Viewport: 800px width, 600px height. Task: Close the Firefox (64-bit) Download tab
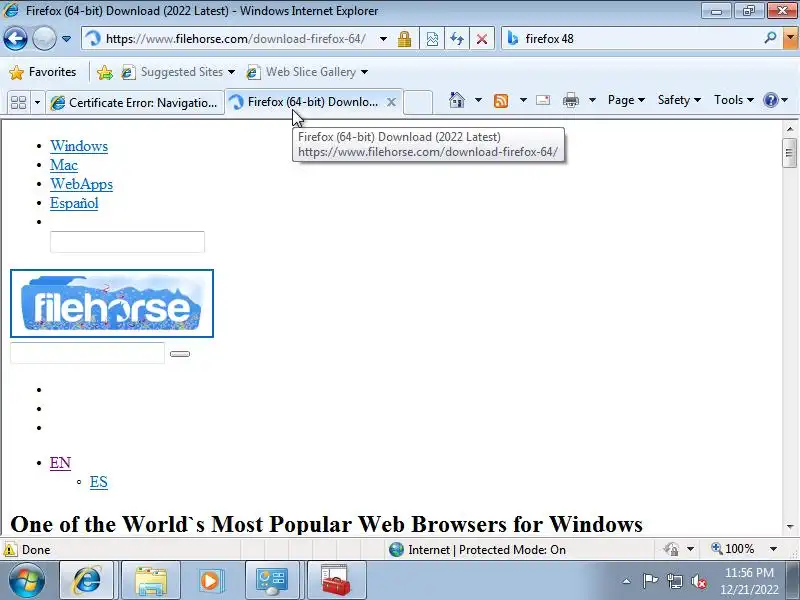391,102
